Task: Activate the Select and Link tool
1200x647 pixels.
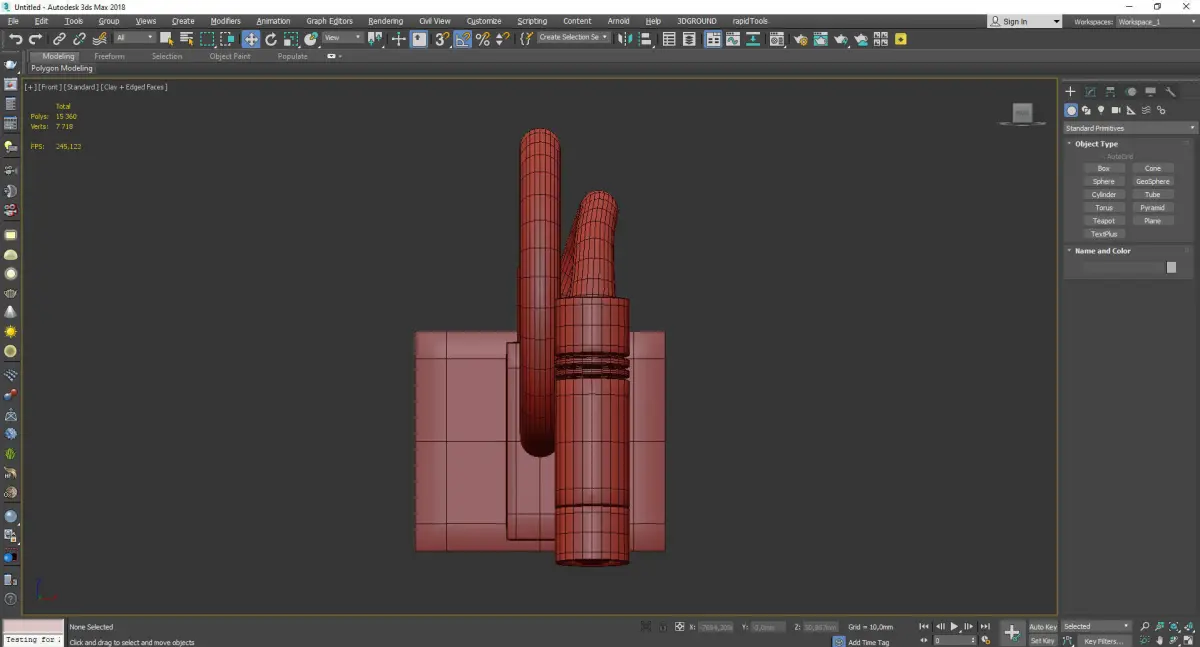Action: (59, 39)
